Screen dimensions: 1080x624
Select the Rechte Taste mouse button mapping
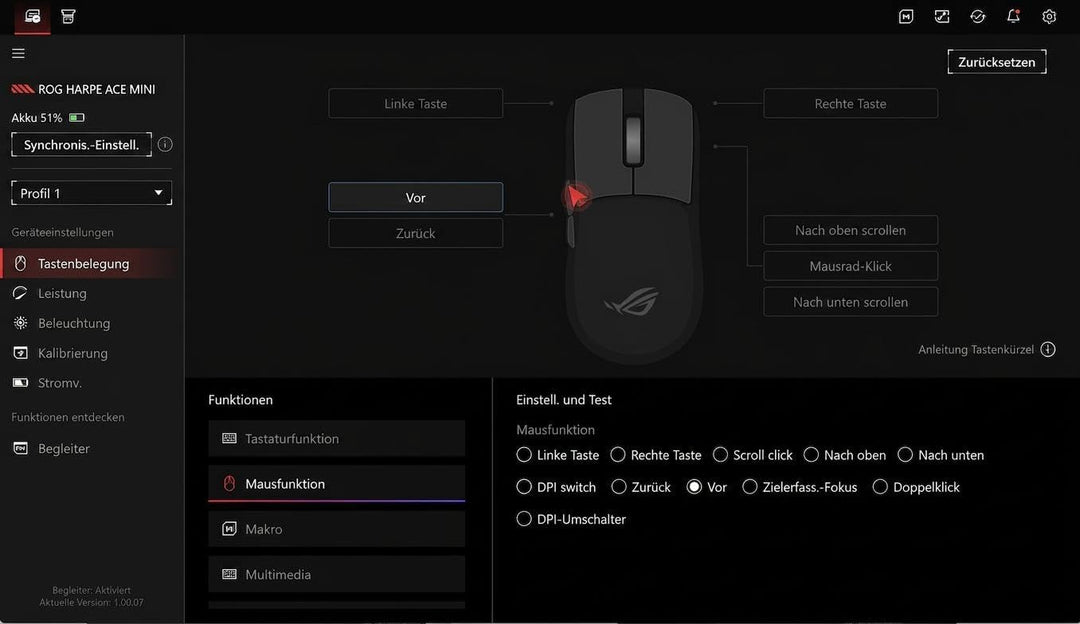tap(850, 103)
